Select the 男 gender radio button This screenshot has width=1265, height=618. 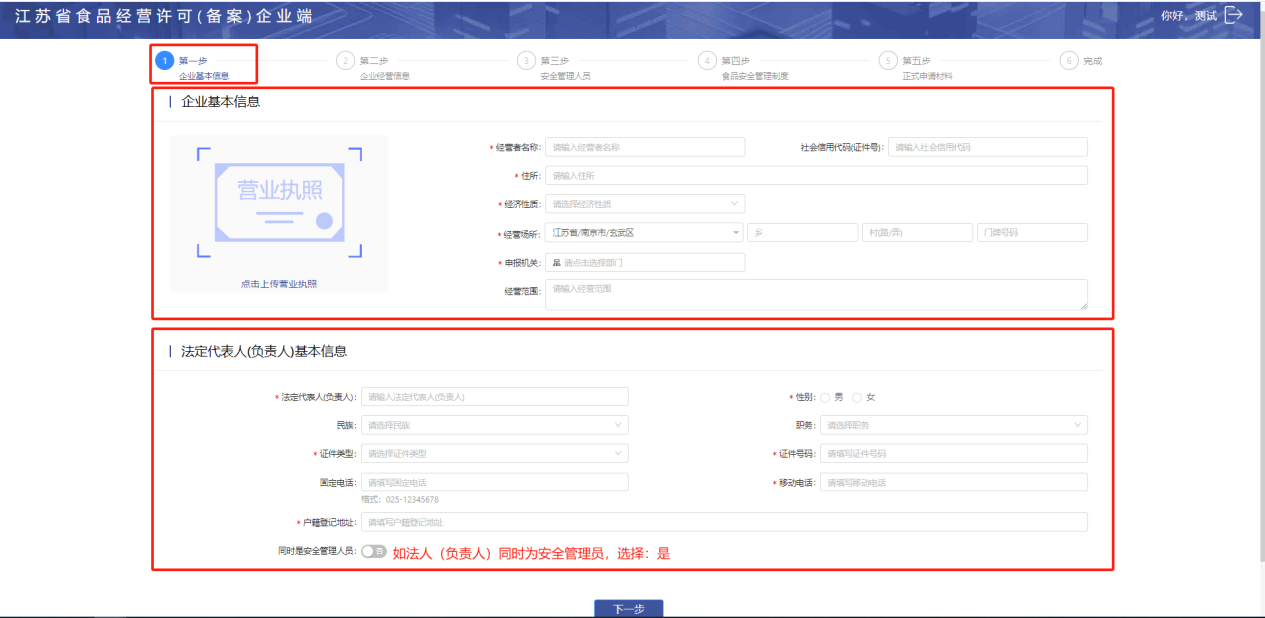(x=825, y=397)
